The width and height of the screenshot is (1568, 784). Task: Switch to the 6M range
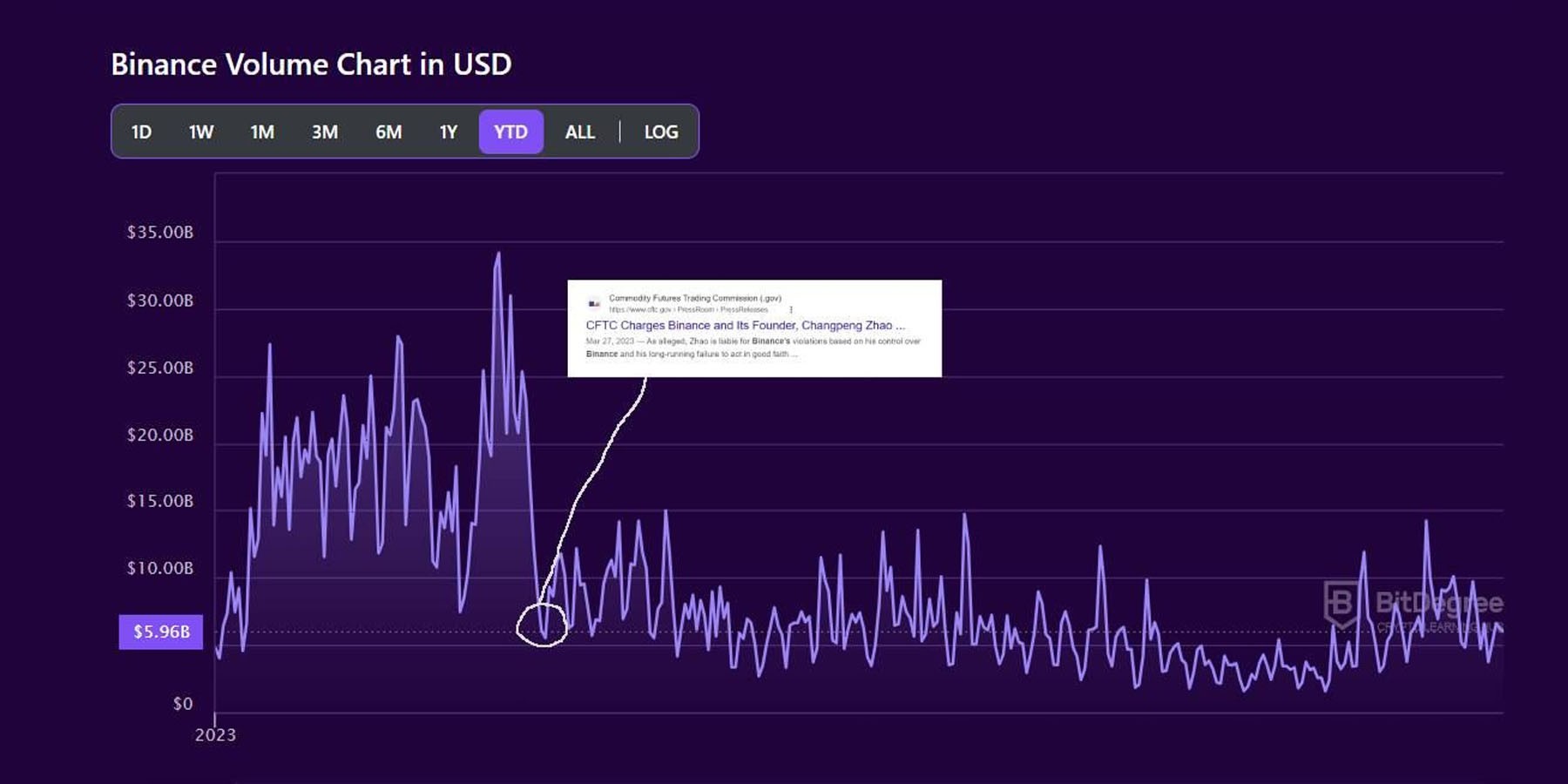[x=389, y=132]
